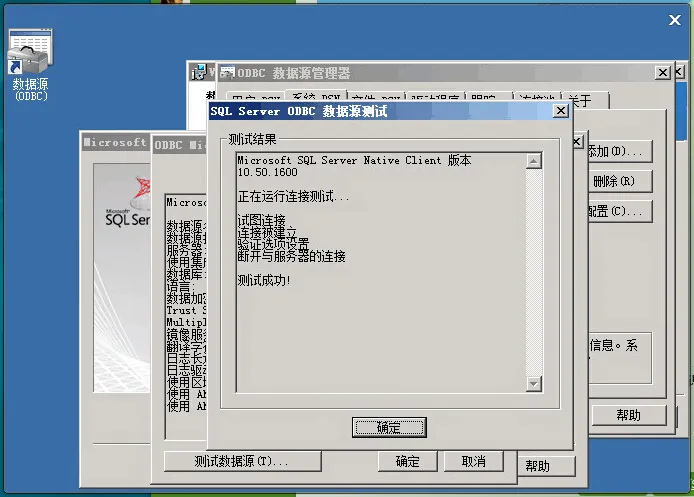
Task: Click the text 断开与服务器的连接
Action: 292,256
